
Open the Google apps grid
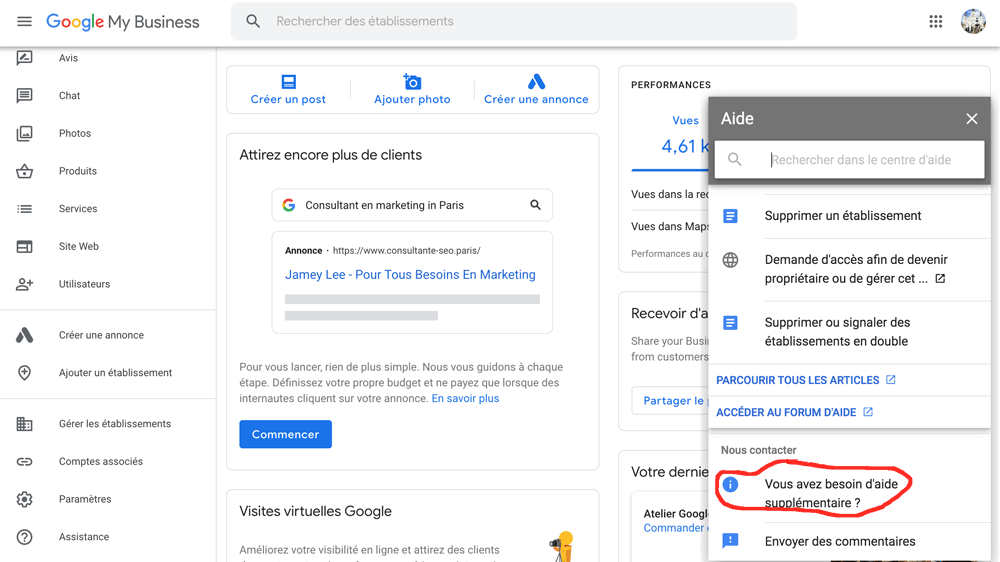(936, 22)
